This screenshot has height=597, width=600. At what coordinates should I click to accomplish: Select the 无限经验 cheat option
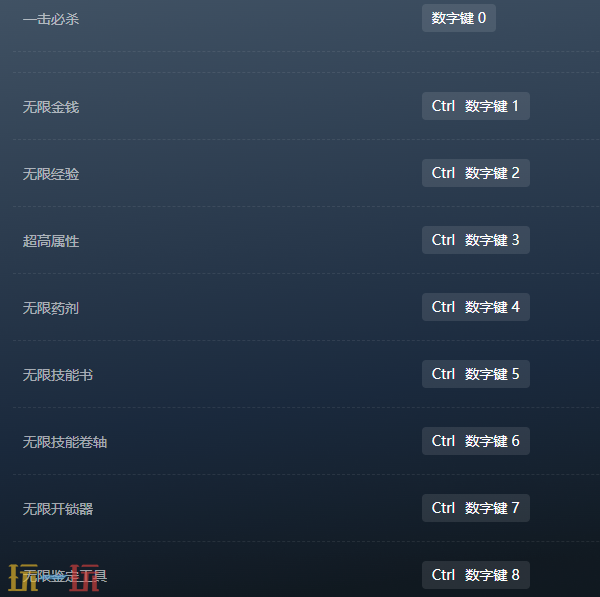(51, 174)
